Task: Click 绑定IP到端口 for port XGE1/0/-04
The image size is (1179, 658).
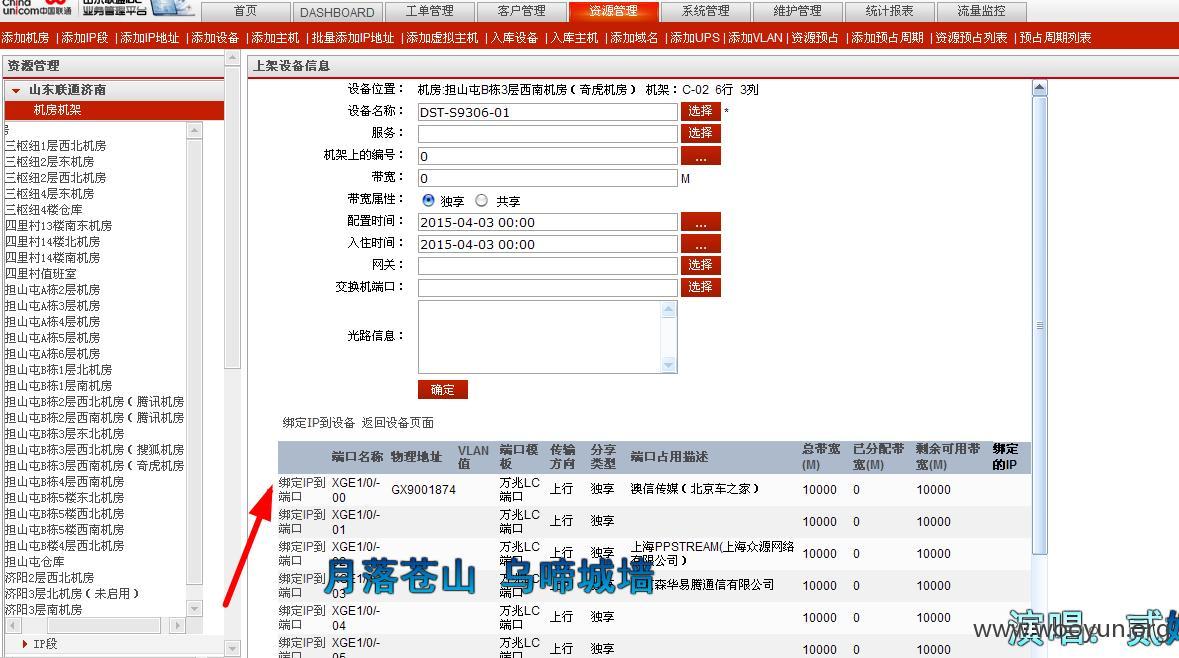Action: (x=302, y=617)
